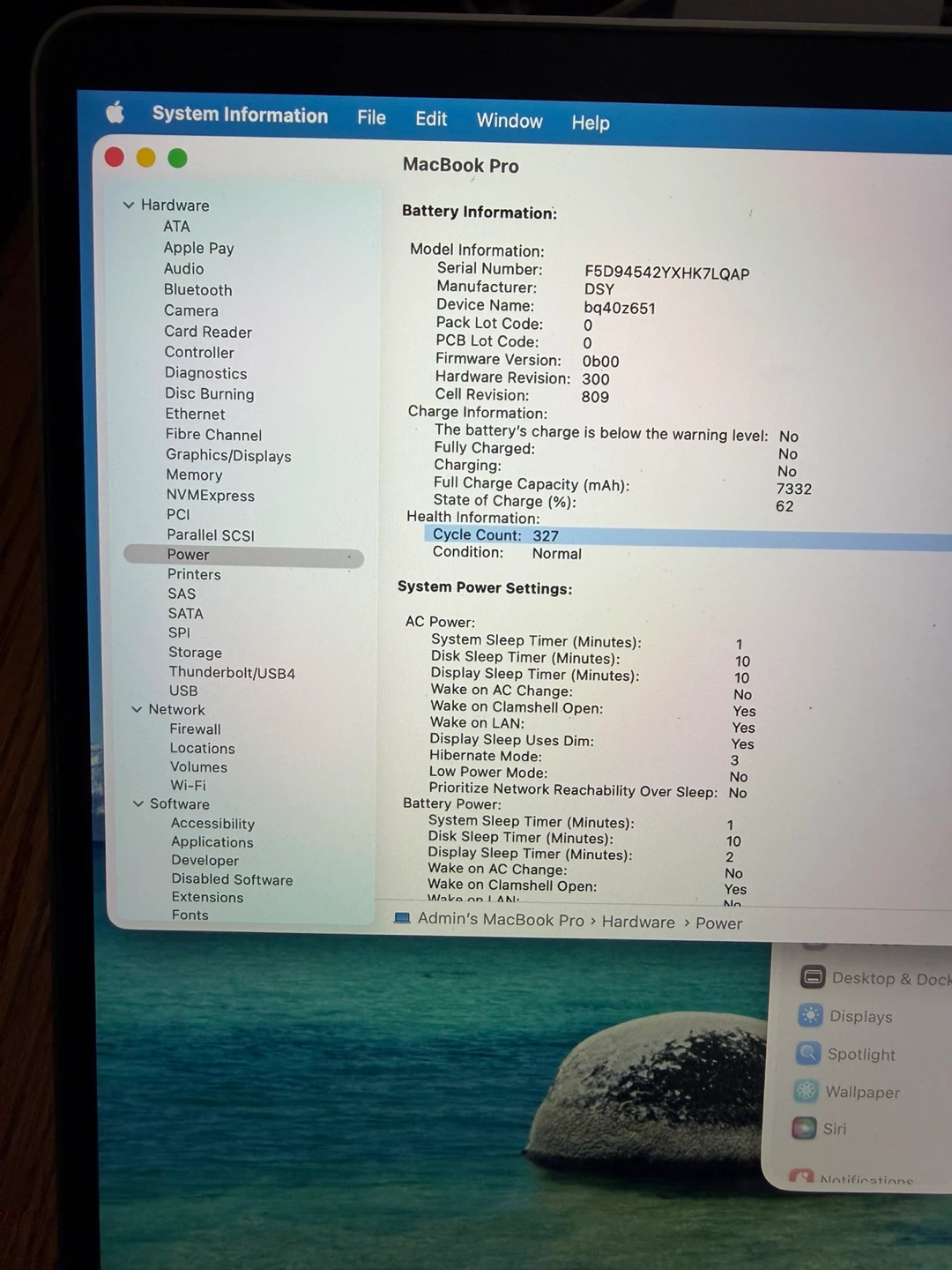The image size is (952, 1270).
Task: Open the Window menu
Action: point(509,121)
